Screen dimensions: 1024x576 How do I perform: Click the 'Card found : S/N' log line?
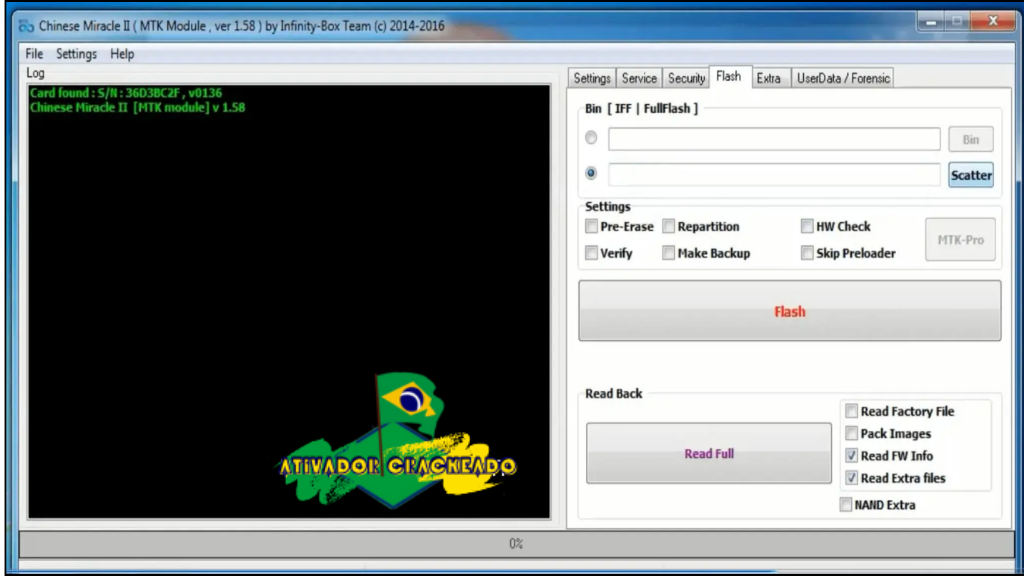126,93
